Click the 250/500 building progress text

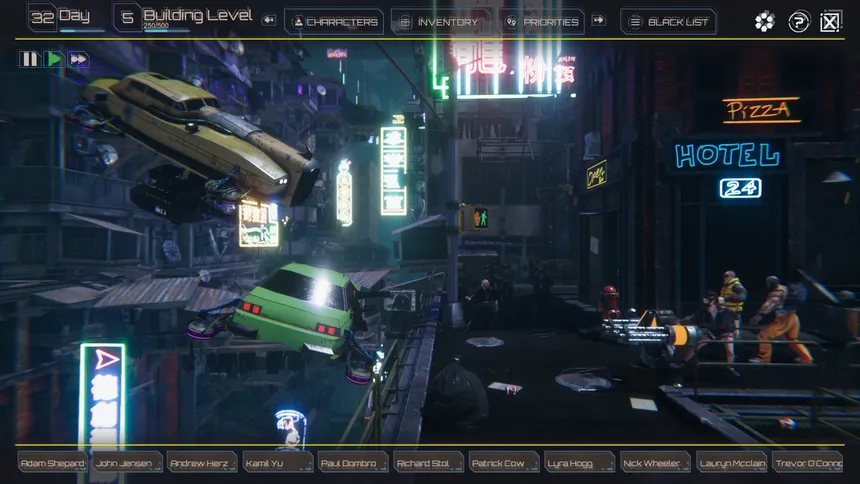pos(156,26)
